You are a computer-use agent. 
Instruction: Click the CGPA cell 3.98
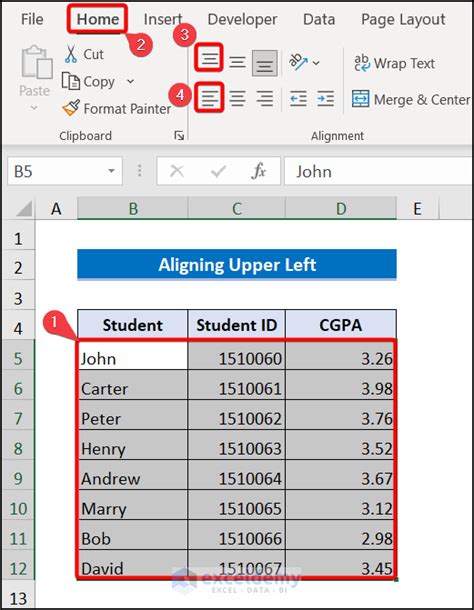pyautogui.click(x=341, y=385)
